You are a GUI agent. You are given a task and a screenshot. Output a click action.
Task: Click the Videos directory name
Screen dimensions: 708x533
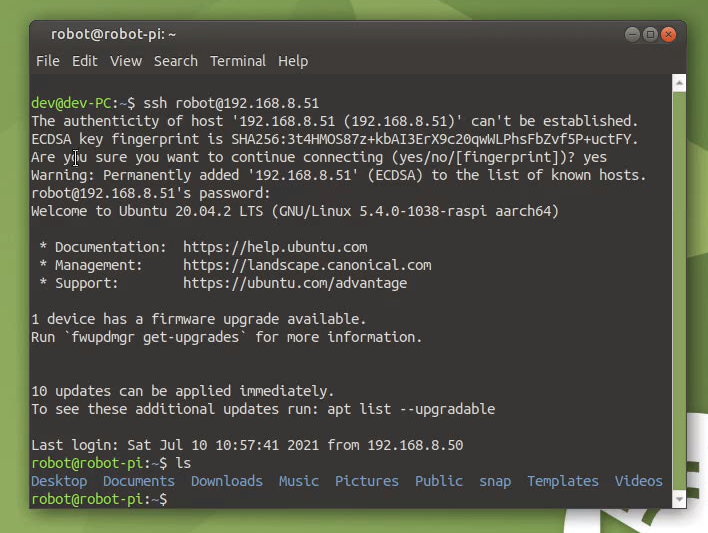click(638, 481)
